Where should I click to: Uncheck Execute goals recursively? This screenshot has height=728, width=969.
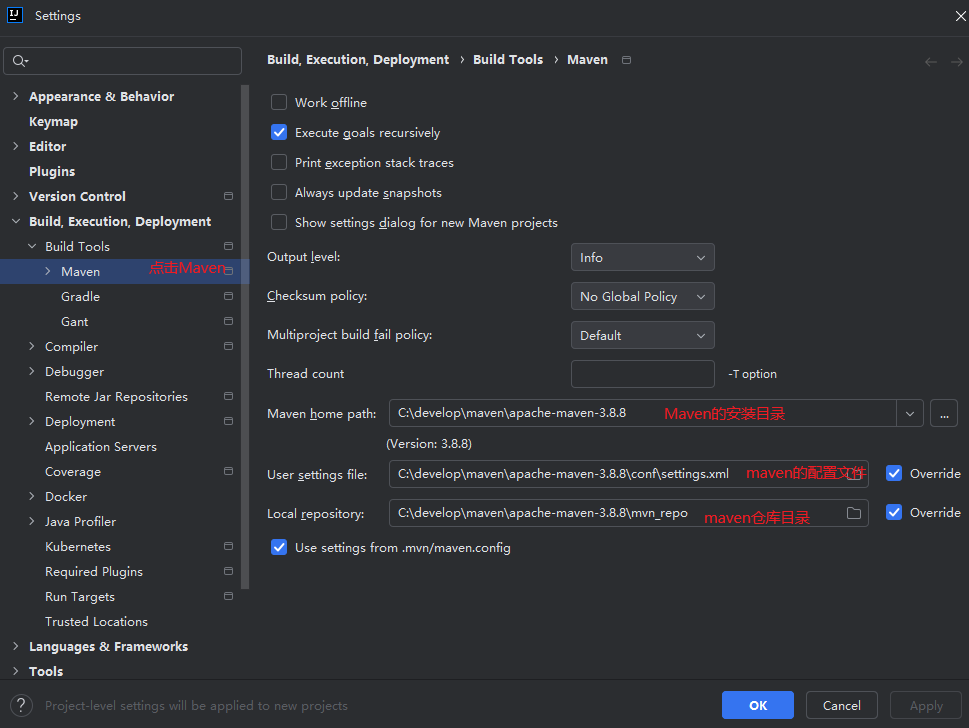(x=279, y=132)
